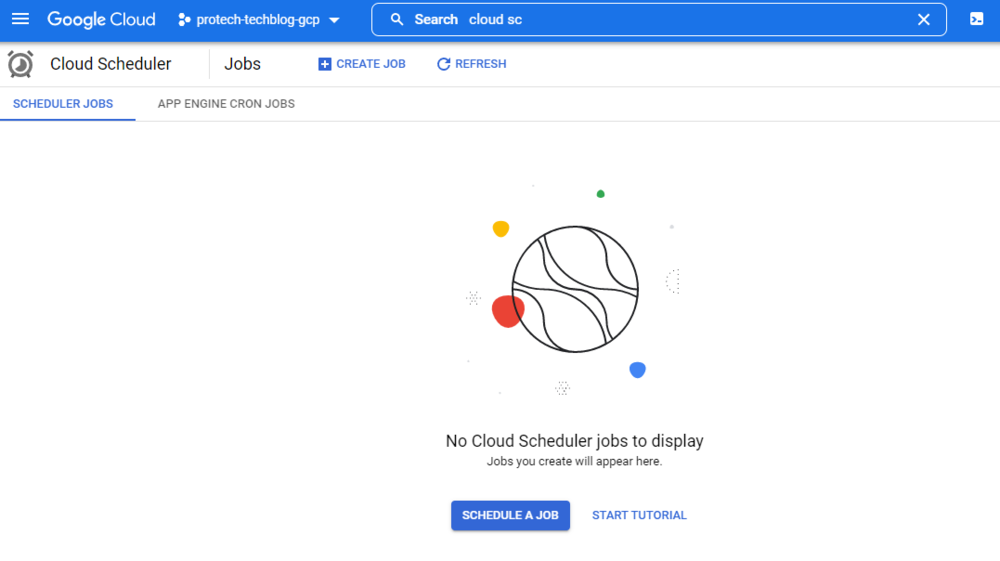This screenshot has height=561, width=1000.
Task: Click the Jobs page heading
Action: 242,64
